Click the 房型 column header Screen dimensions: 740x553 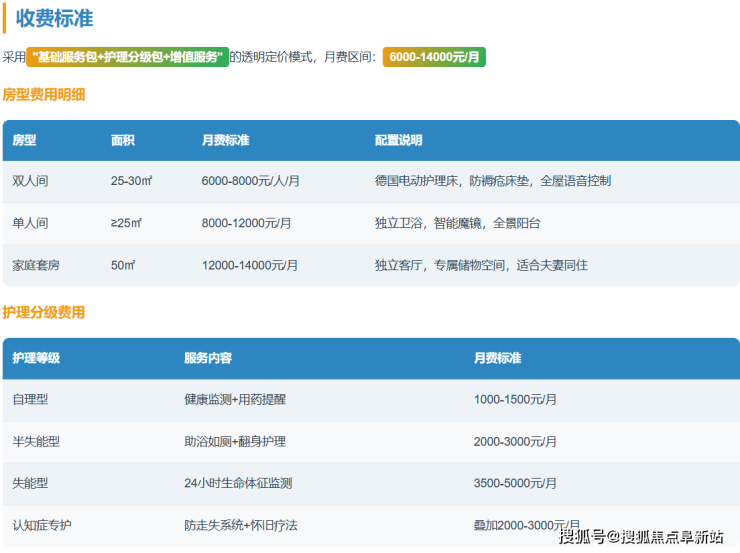click(24, 141)
